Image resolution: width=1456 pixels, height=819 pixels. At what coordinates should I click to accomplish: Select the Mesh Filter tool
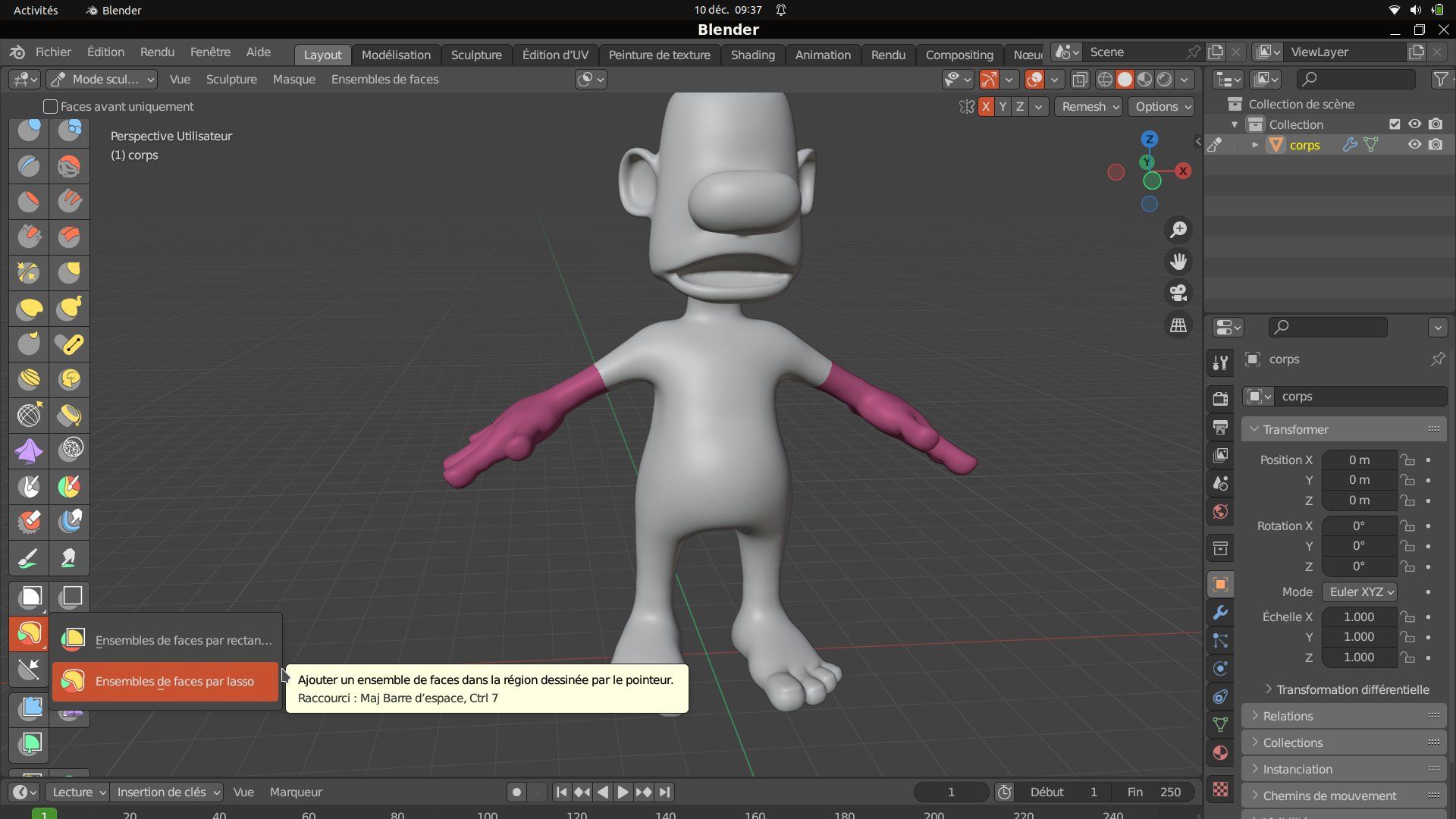(x=29, y=709)
